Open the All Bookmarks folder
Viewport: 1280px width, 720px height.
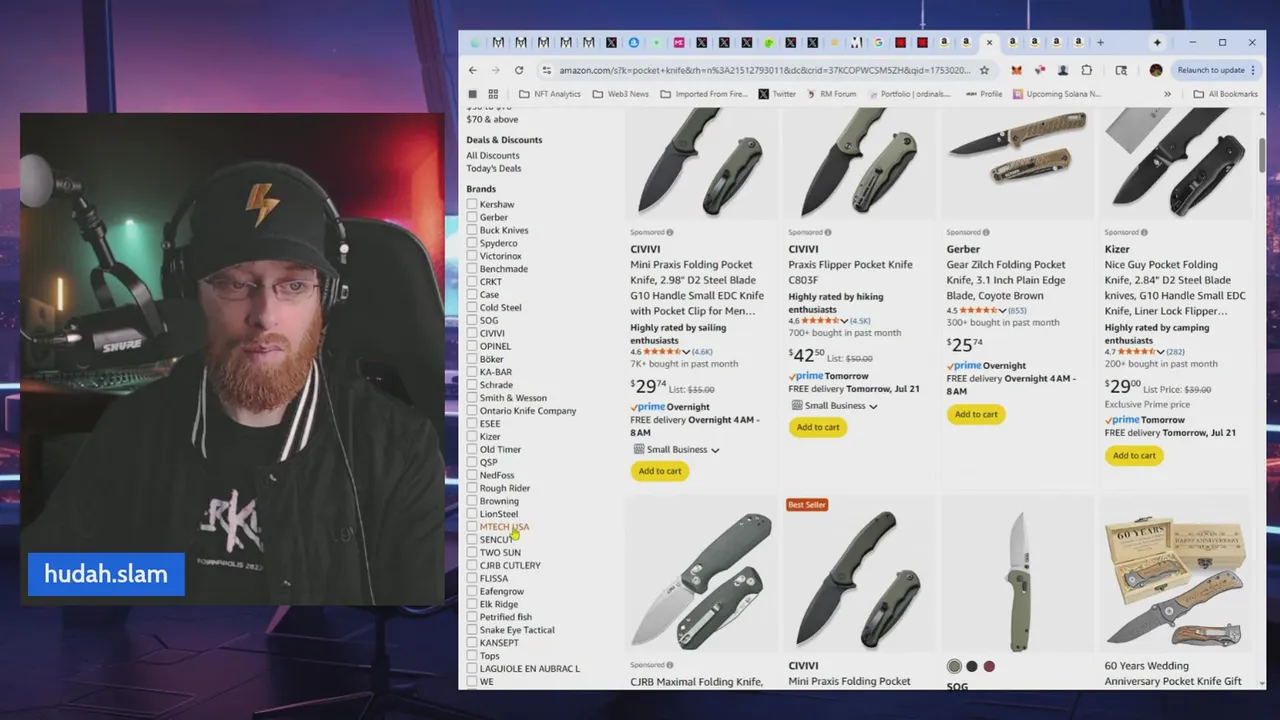pyautogui.click(x=1225, y=94)
